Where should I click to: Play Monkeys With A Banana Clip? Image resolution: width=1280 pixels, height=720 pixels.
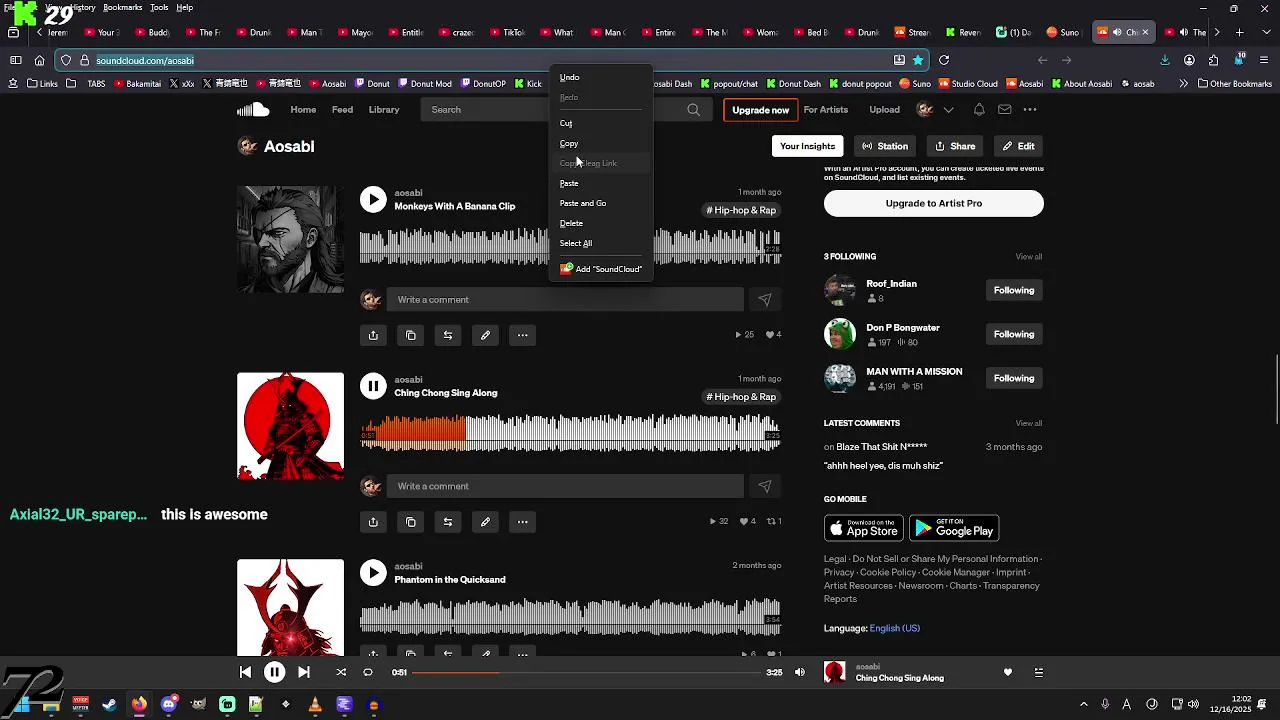pyautogui.click(x=373, y=199)
